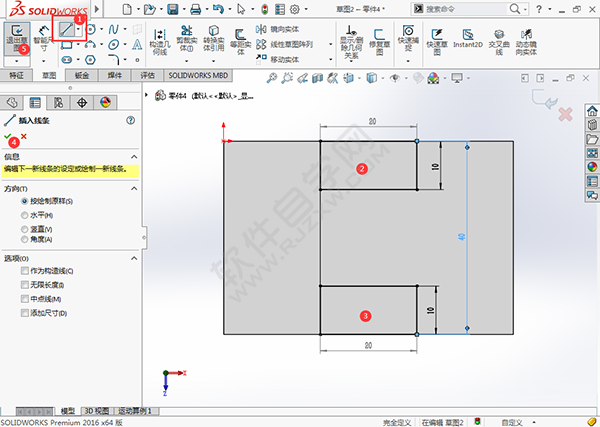Enable the 无限长度 (Infinite length) checkbox

25,285
